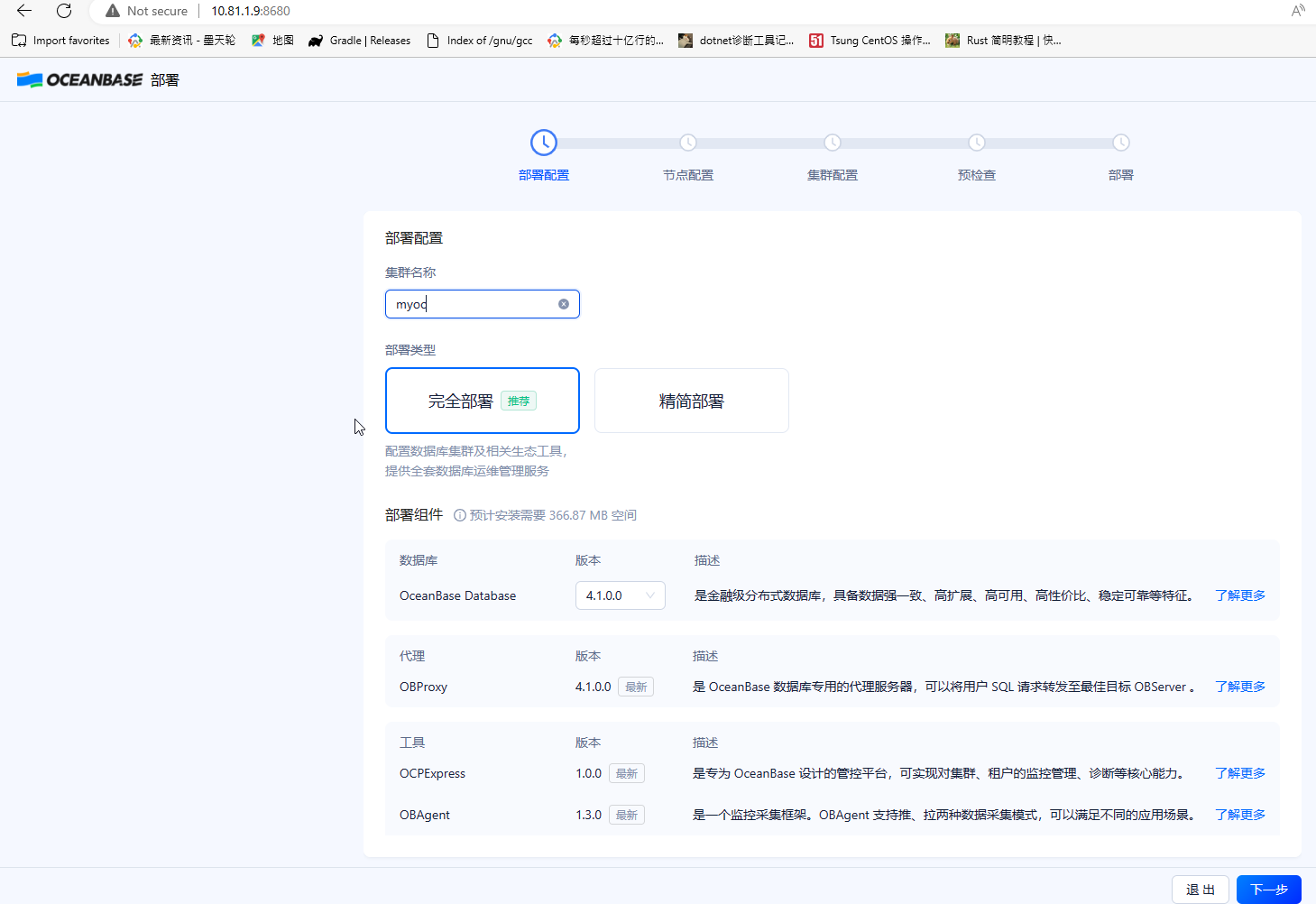Screen dimensions: 1316x904
Task: Click the OCPExpress component name
Action: click(433, 773)
